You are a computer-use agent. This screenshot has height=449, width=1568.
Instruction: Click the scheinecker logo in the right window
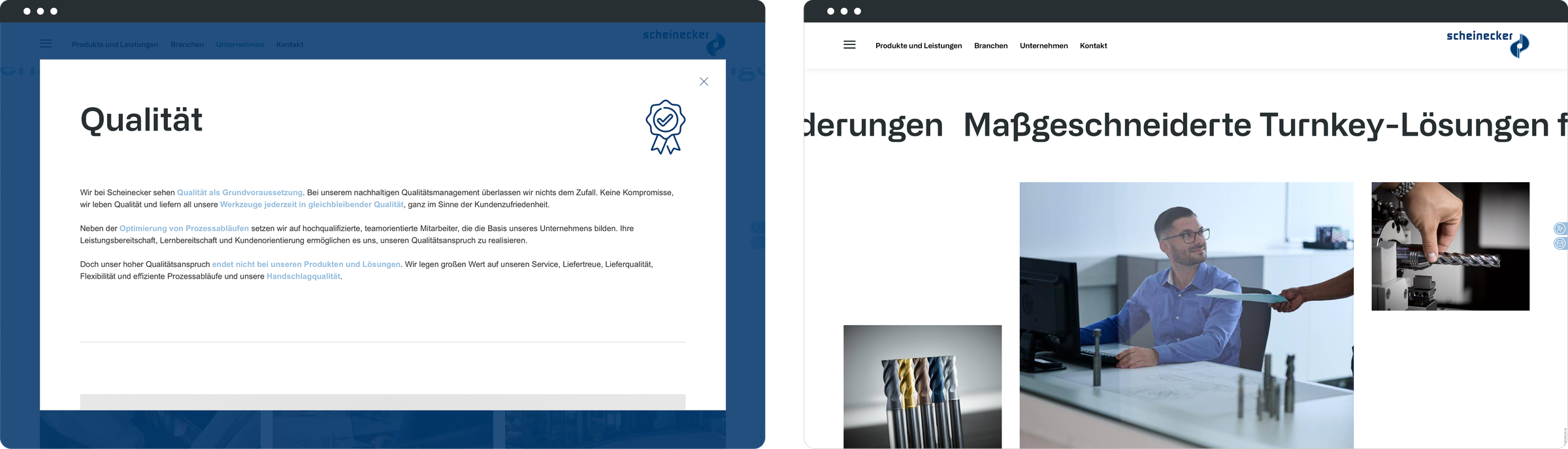[x=1488, y=44]
